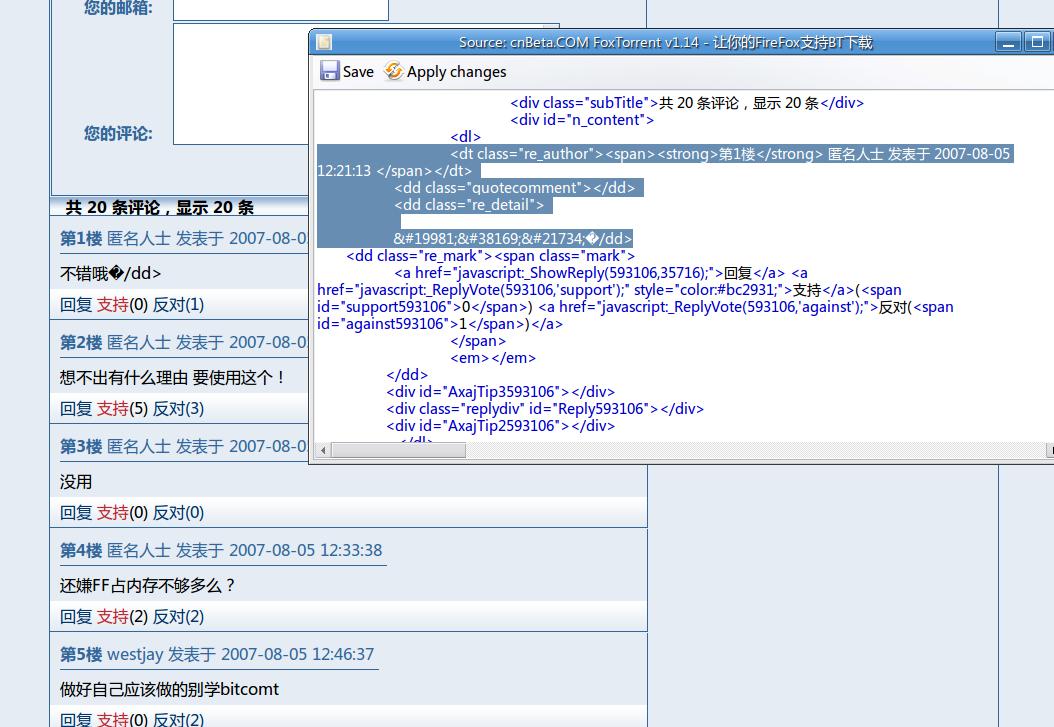Click the 您的邮箱: label
The width and height of the screenshot is (1054, 727).
[x=118, y=8]
